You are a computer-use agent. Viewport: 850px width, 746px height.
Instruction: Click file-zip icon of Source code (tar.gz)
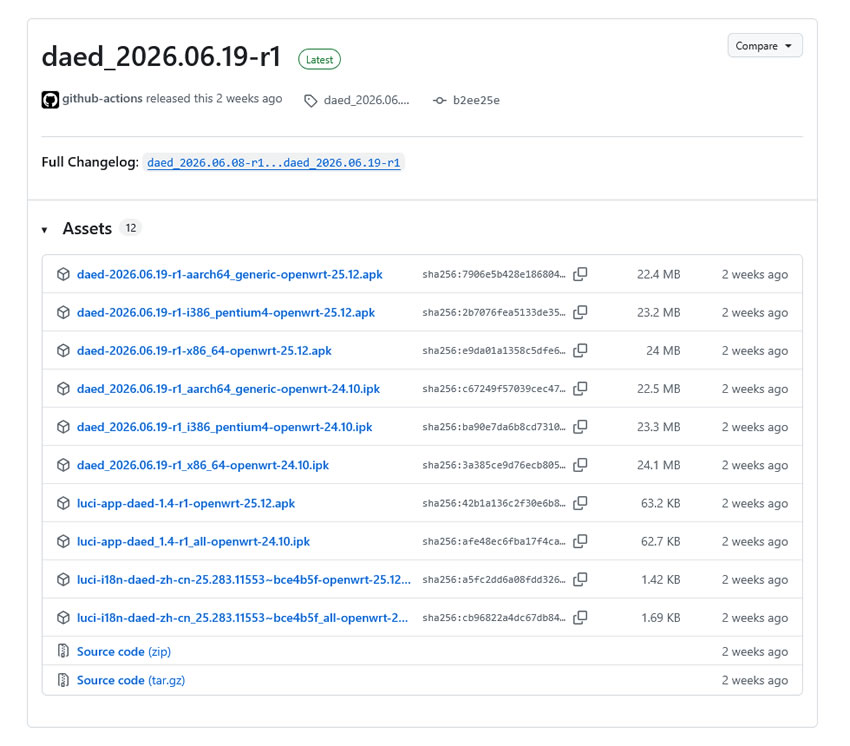63,680
